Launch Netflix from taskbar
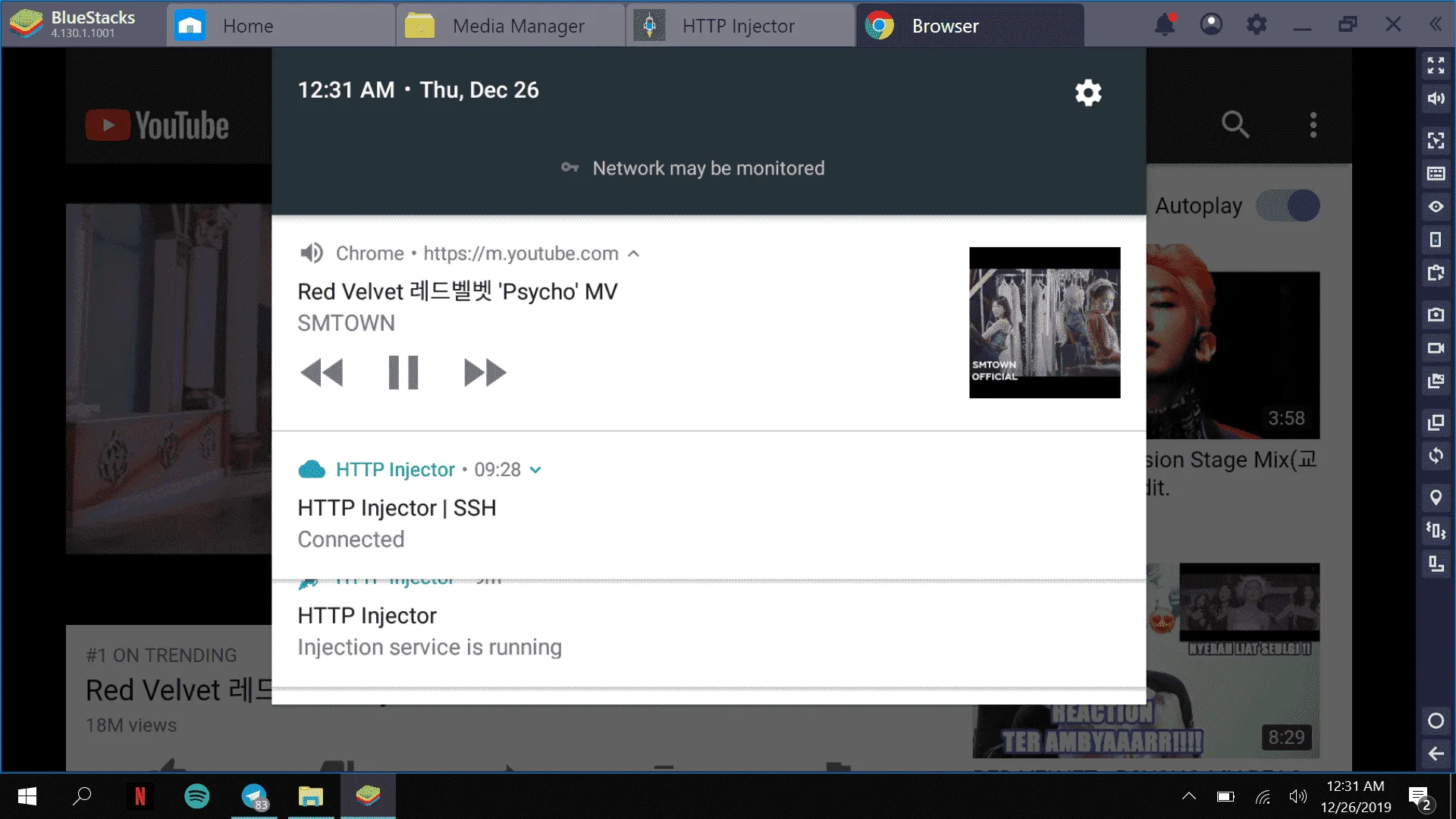 click(140, 796)
